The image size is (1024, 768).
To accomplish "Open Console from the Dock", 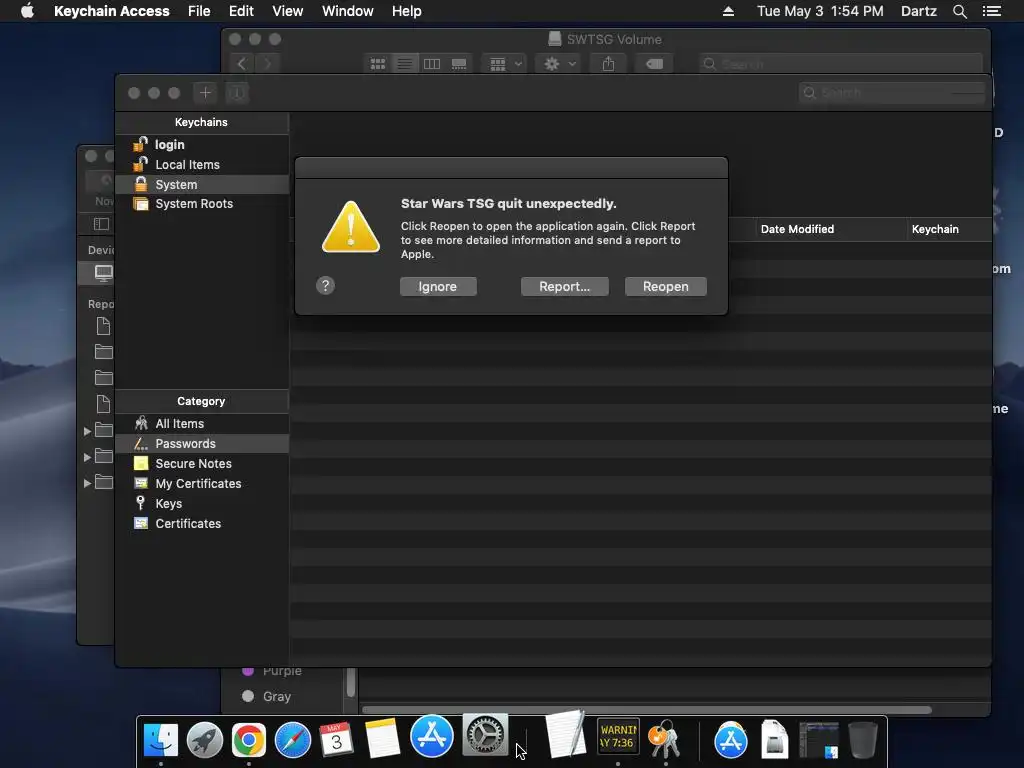I will coord(618,737).
